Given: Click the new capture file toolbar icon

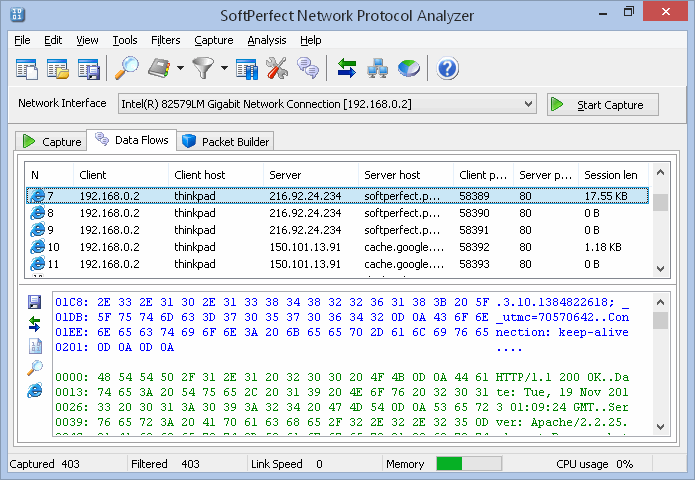Looking at the screenshot, I should tap(27, 69).
